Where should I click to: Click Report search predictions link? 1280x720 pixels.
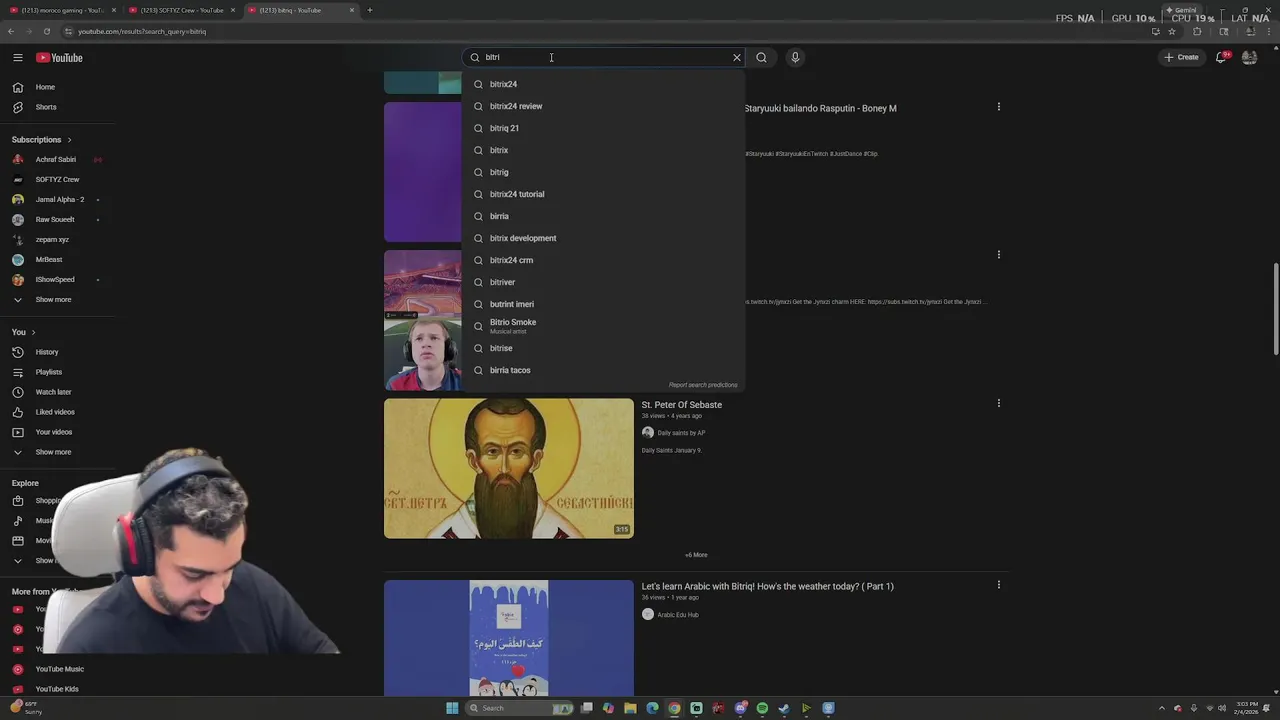click(x=703, y=385)
